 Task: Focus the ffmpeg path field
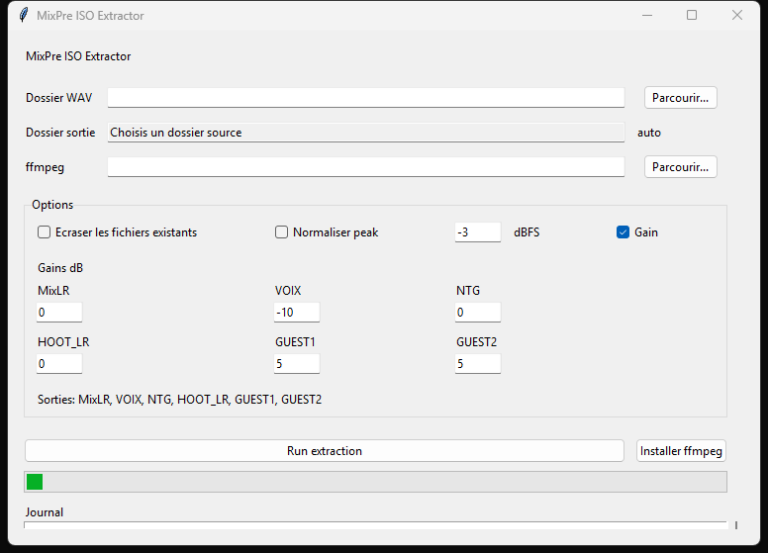pyautogui.click(x=366, y=167)
